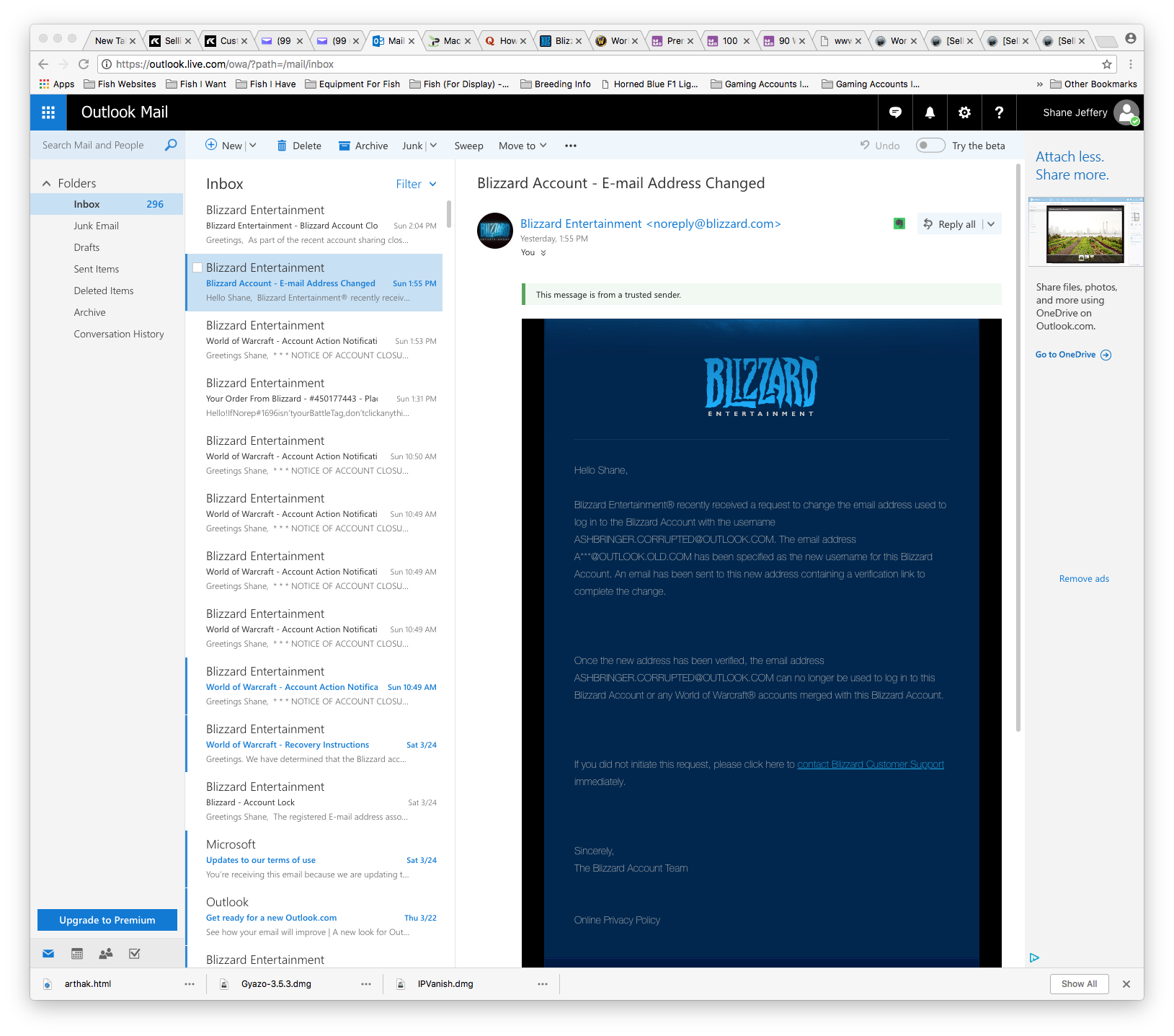Image resolution: width=1174 pixels, height=1036 pixels.
Task: Click the Remove ads link
Action: (x=1084, y=578)
